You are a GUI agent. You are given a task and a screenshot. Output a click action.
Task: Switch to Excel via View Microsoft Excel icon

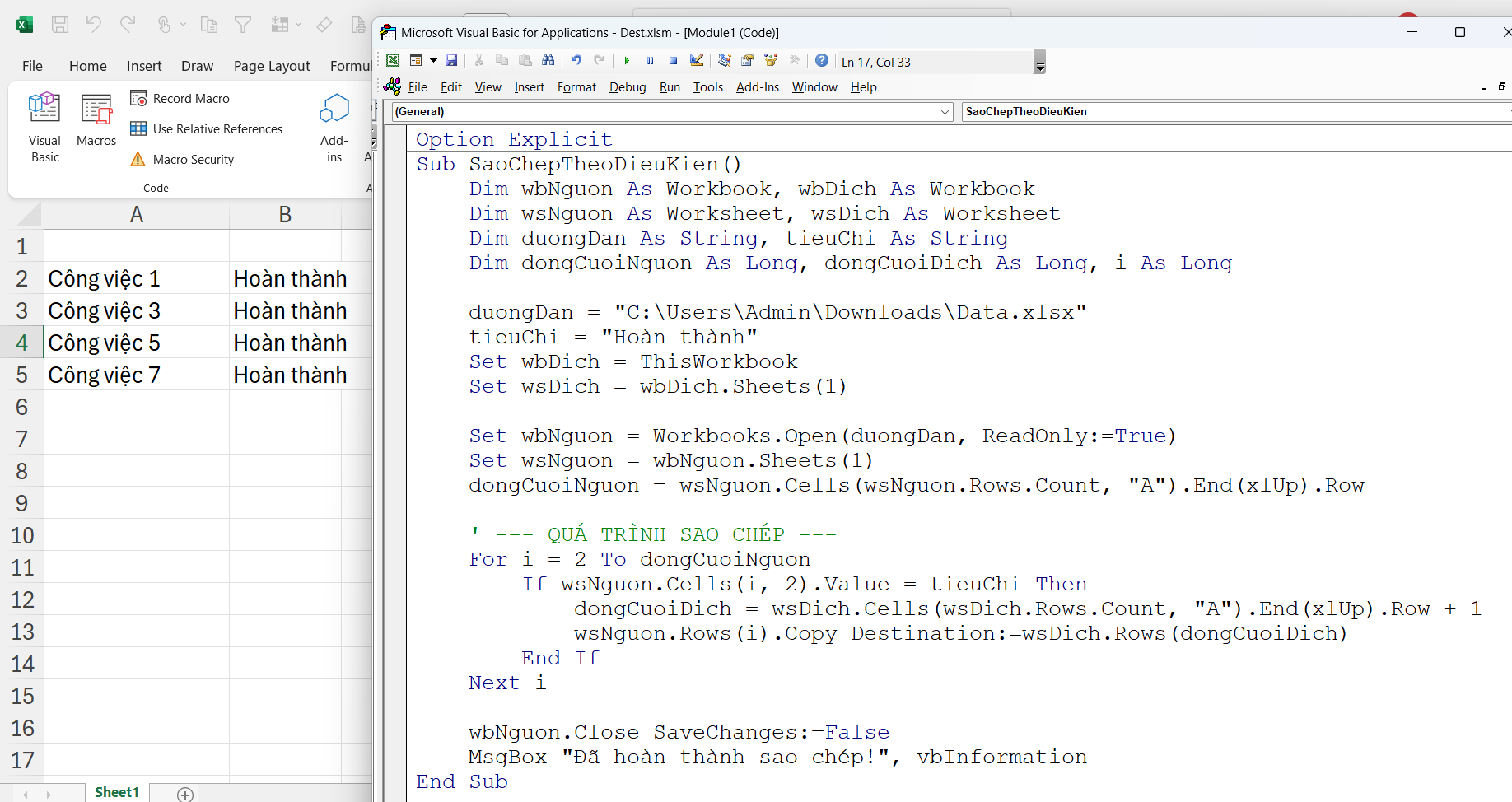coord(394,61)
